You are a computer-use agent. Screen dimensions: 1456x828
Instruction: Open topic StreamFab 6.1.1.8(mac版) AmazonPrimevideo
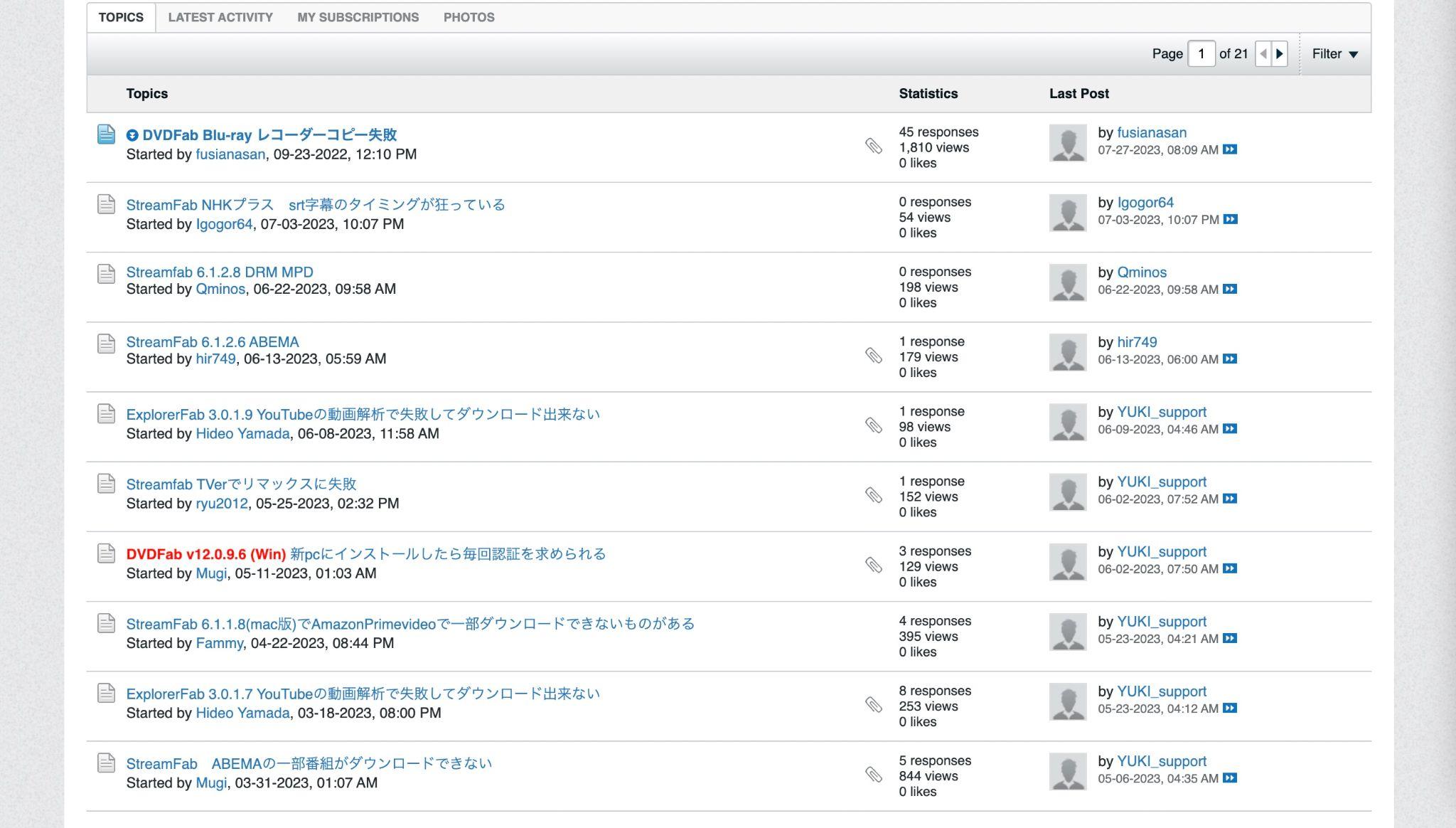[x=410, y=624]
